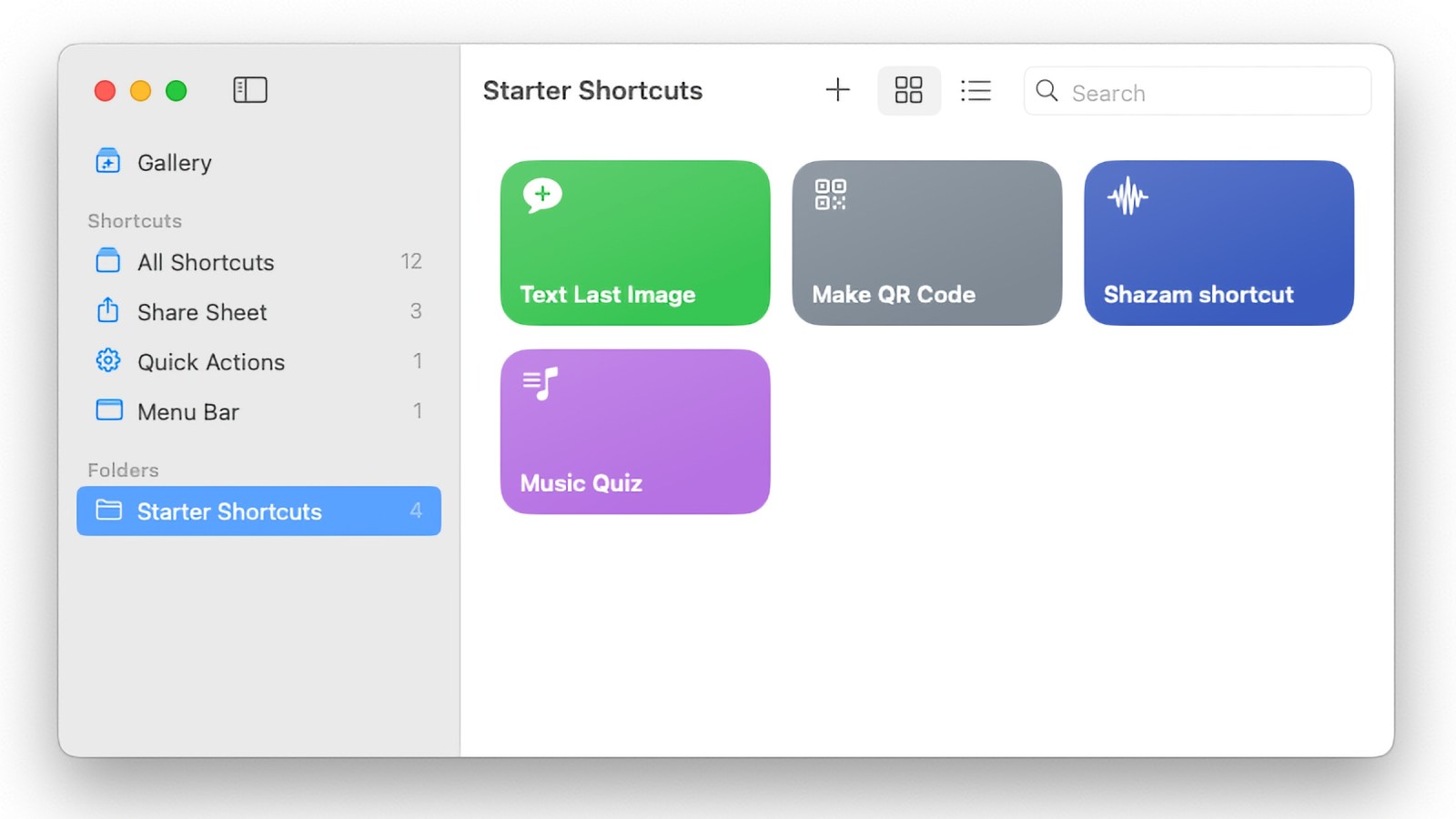Click the count 3 beside Share Sheet
This screenshot has height=819, width=1456.
coord(416,311)
